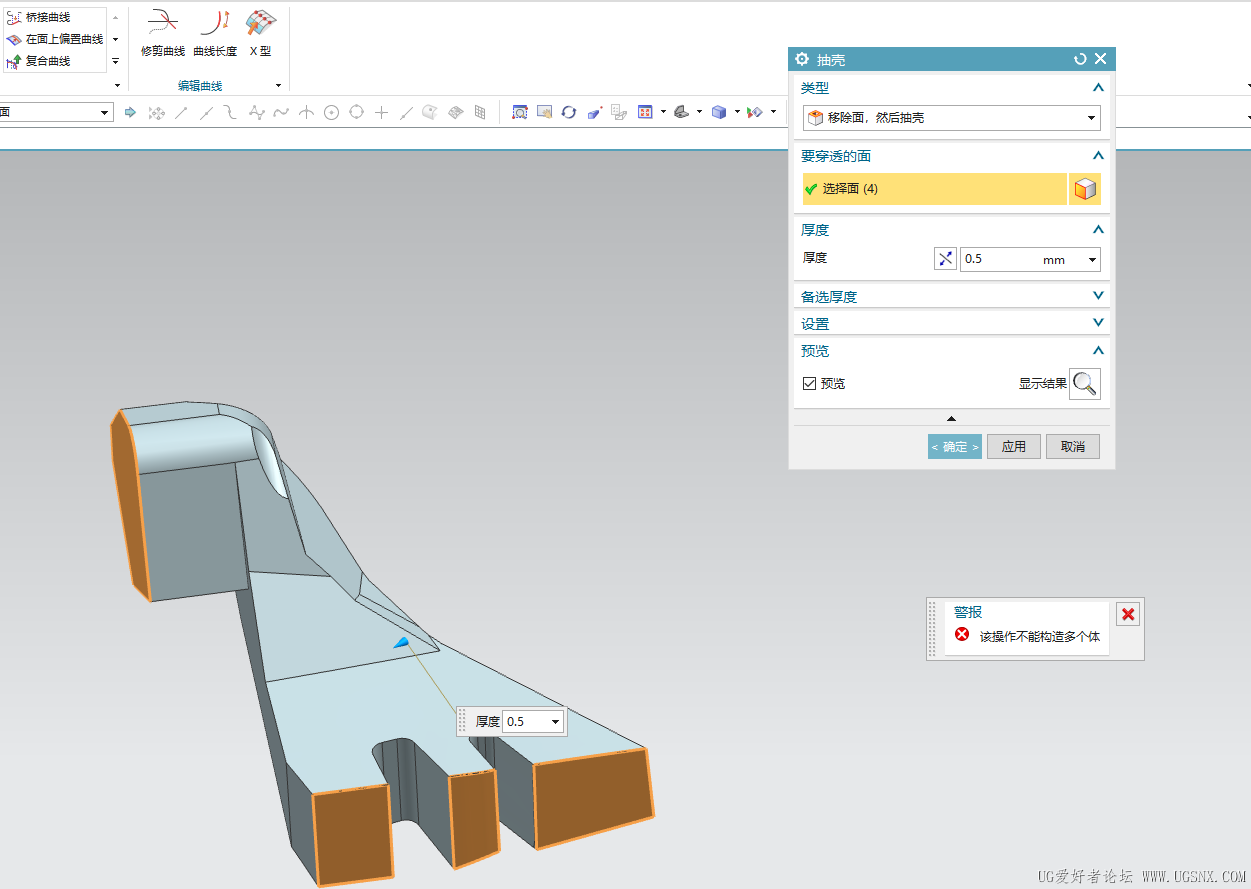Open dropdown arrow next to rendering style cube

tap(737, 112)
